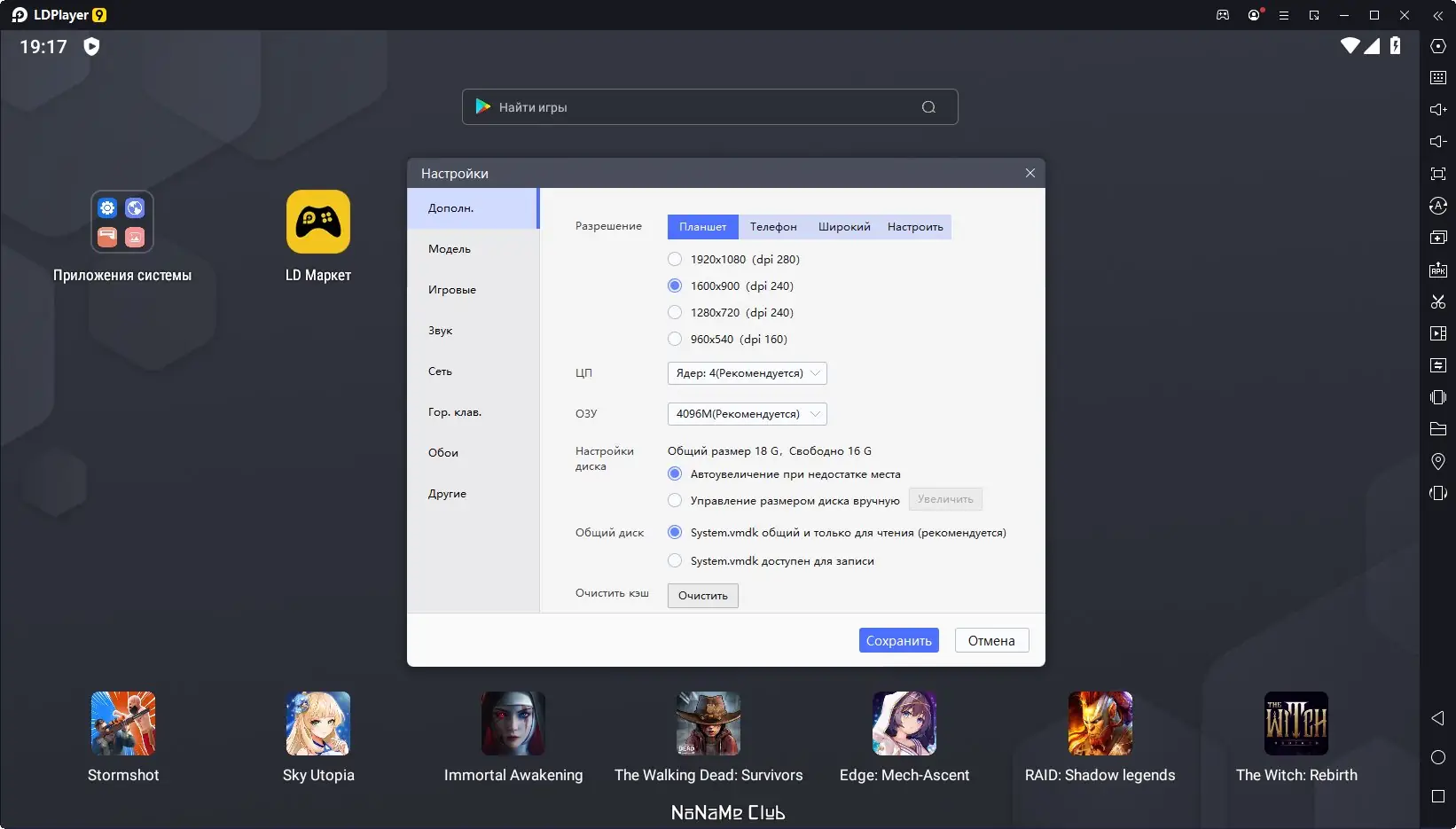This screenshot has width=1456, height=829.
Task: Click the mini-window mode icon in title bar
Action: [x=1314, y=15]
